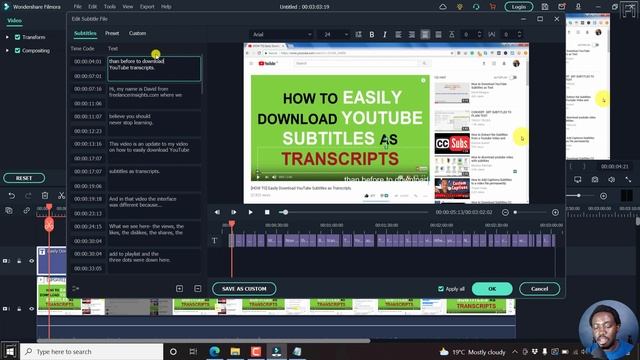This screenshot has height=360, width=640.
Task: Open the shopping cart icon in title bar
Action: [493, 7]
